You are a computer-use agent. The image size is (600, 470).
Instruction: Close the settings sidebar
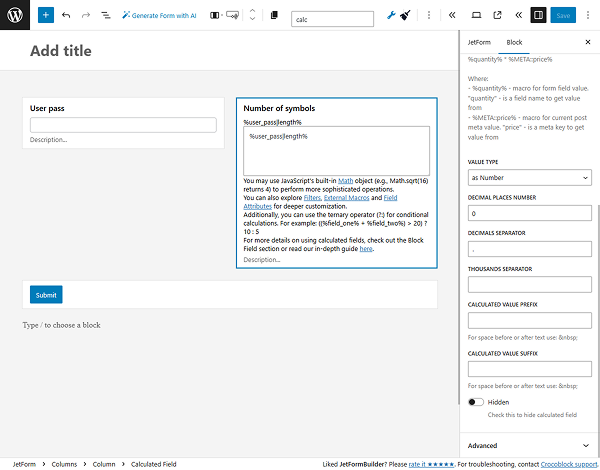(x=587, y=43)
